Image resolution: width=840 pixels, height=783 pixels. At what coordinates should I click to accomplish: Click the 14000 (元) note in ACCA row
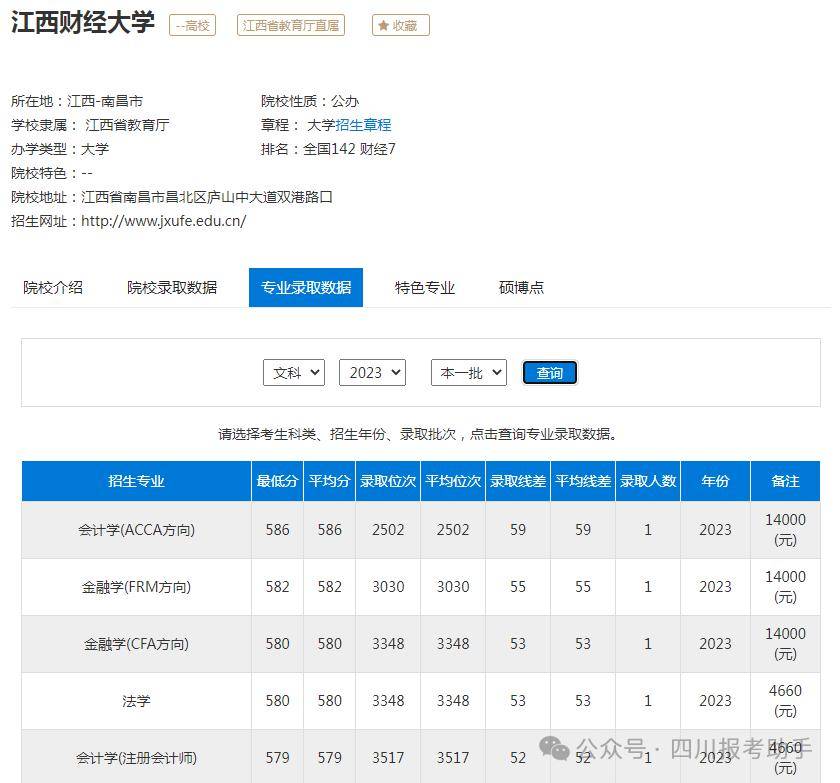[x=785, y=530]
